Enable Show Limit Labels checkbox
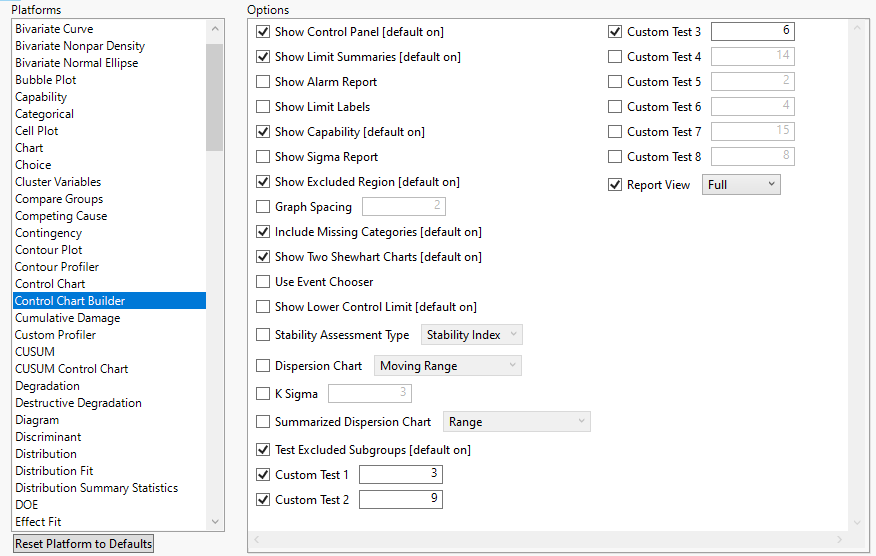 point(263,107)
